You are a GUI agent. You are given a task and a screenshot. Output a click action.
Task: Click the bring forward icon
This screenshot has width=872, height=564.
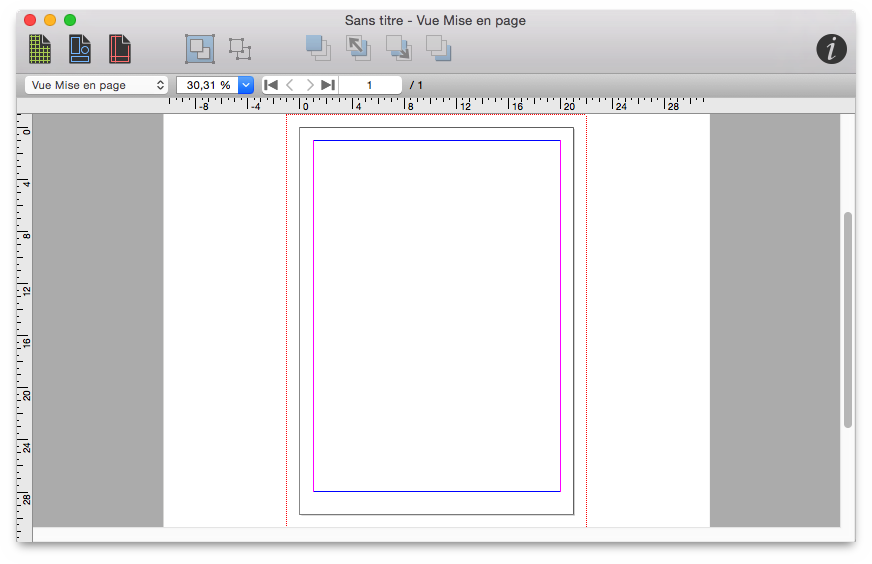click(x=318, y=48)
